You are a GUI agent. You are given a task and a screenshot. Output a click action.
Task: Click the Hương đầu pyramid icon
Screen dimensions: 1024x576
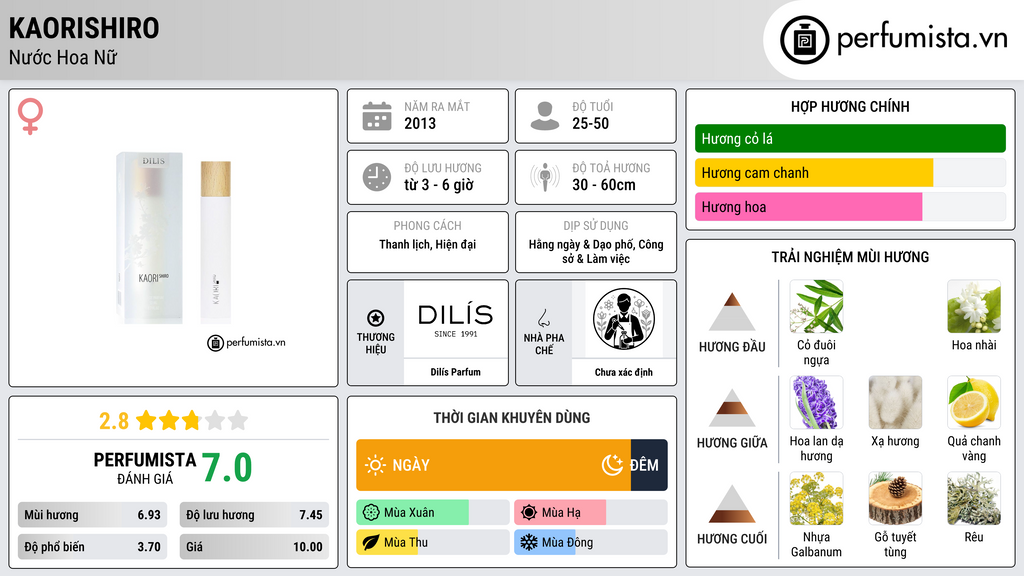click(x=732, y=312)
